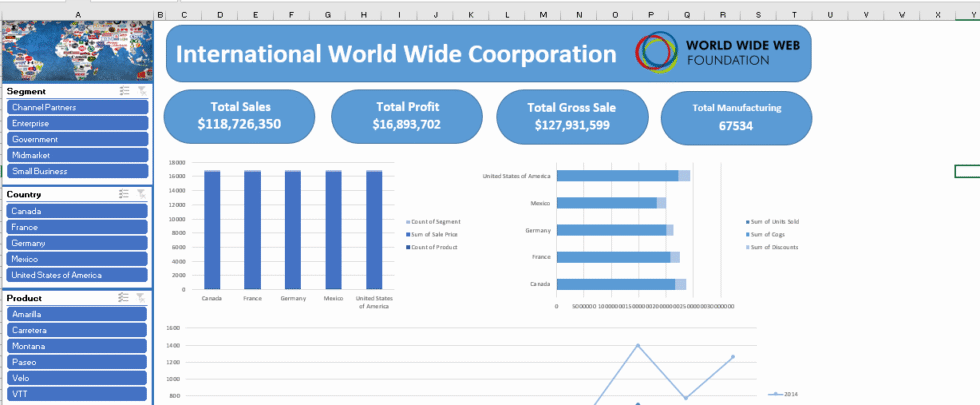Enable multi-select on the Country slicer
The height and width of the screenshot is (405, 980).
pyautogui.click(x=124, y=194)
